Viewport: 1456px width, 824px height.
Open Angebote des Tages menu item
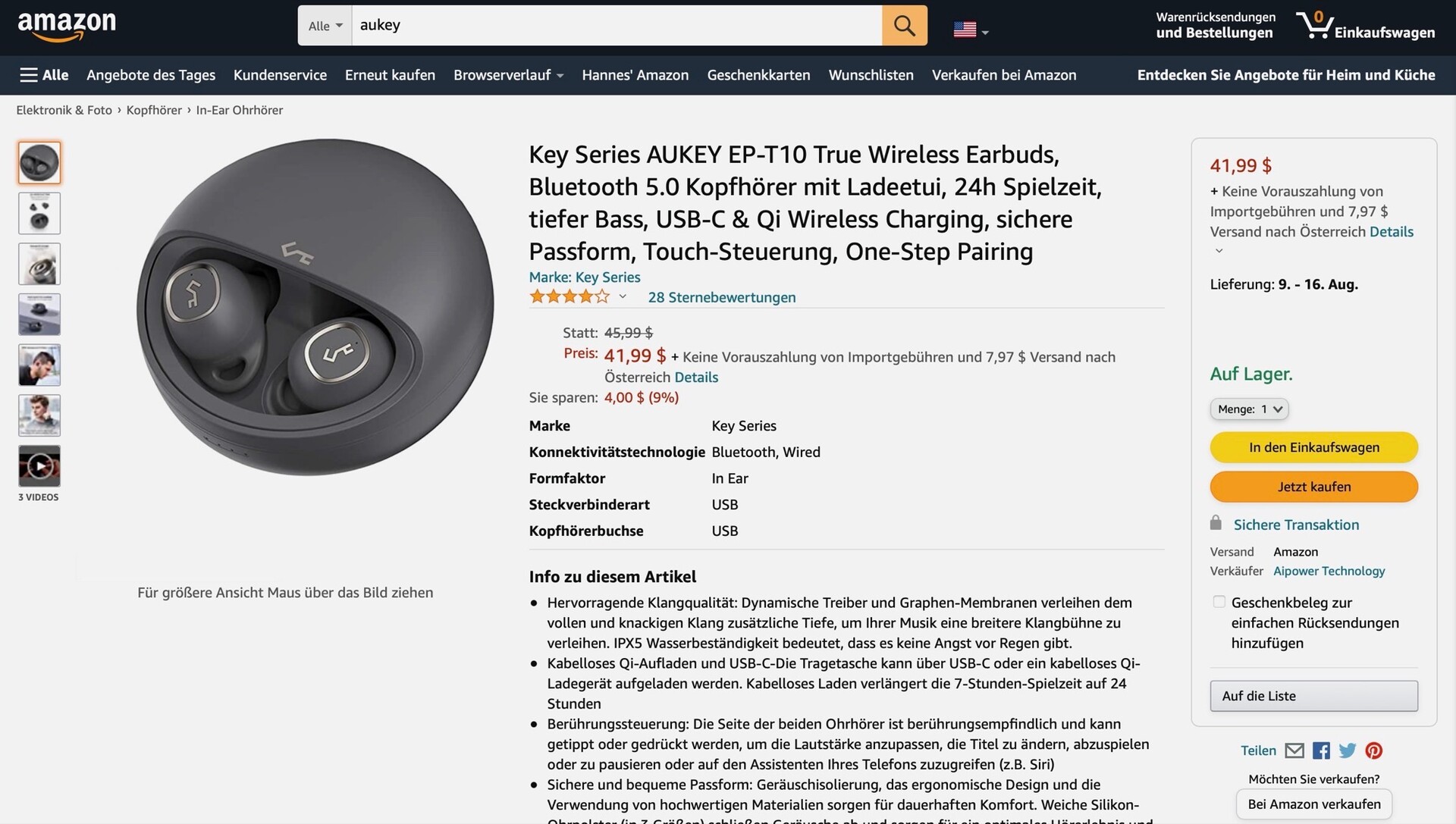[x=151, y=75]
